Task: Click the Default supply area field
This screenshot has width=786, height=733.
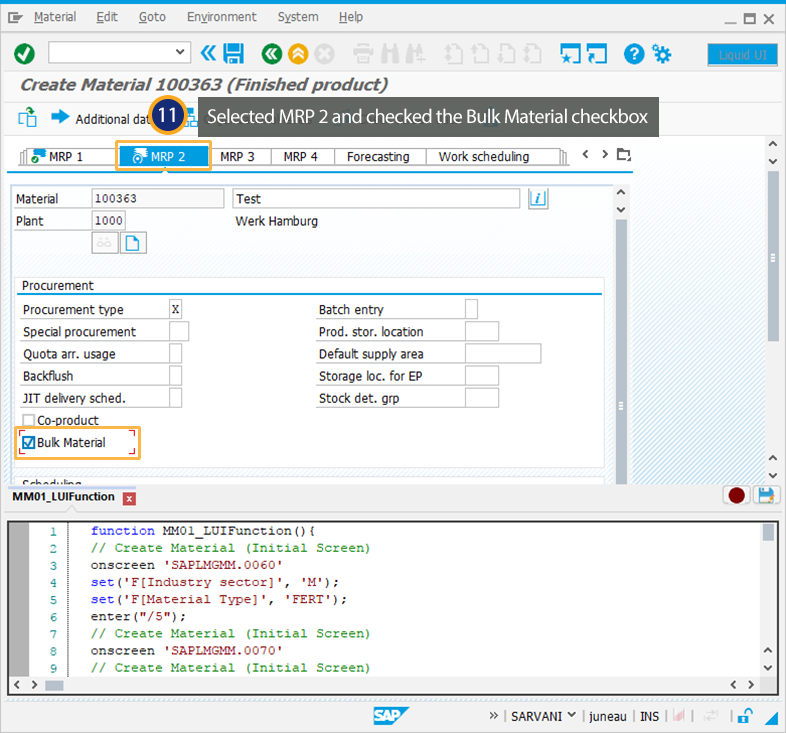Action: point(503,353)
